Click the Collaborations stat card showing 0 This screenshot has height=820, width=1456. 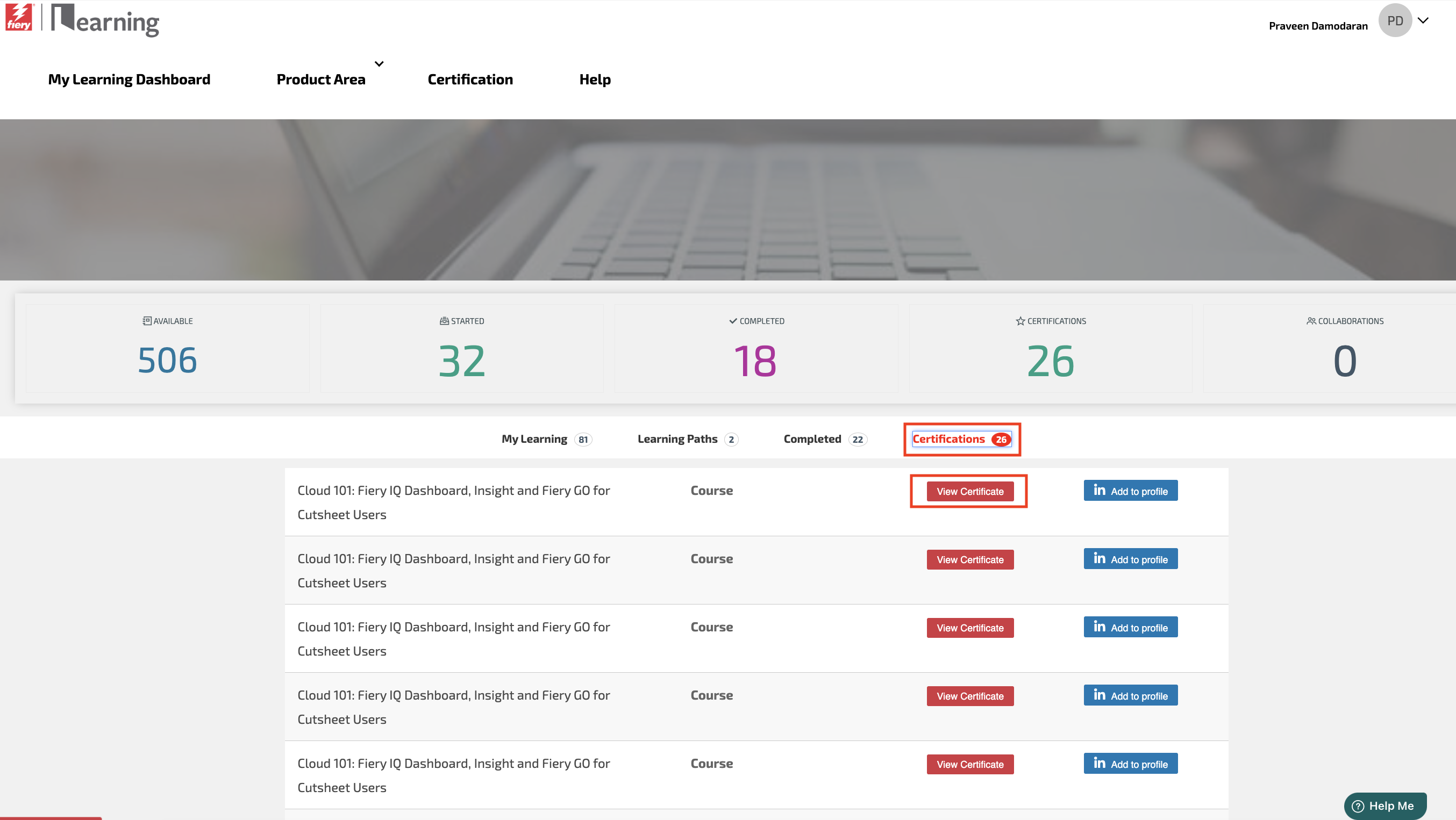[x=1344, y=348]
